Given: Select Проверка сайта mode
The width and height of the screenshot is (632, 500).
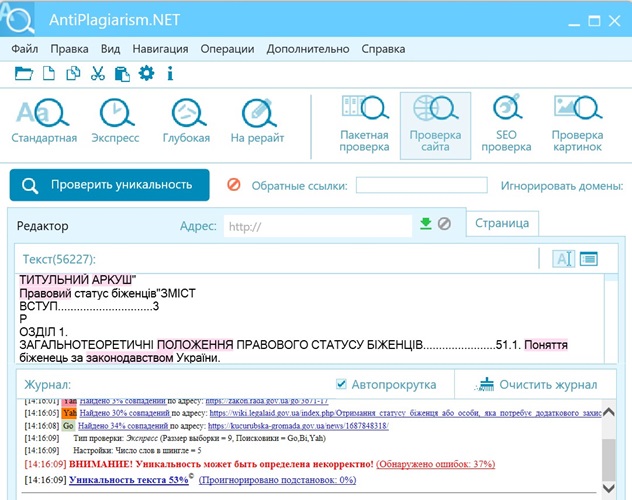Looking at the screenshot, I should [435, 126].
